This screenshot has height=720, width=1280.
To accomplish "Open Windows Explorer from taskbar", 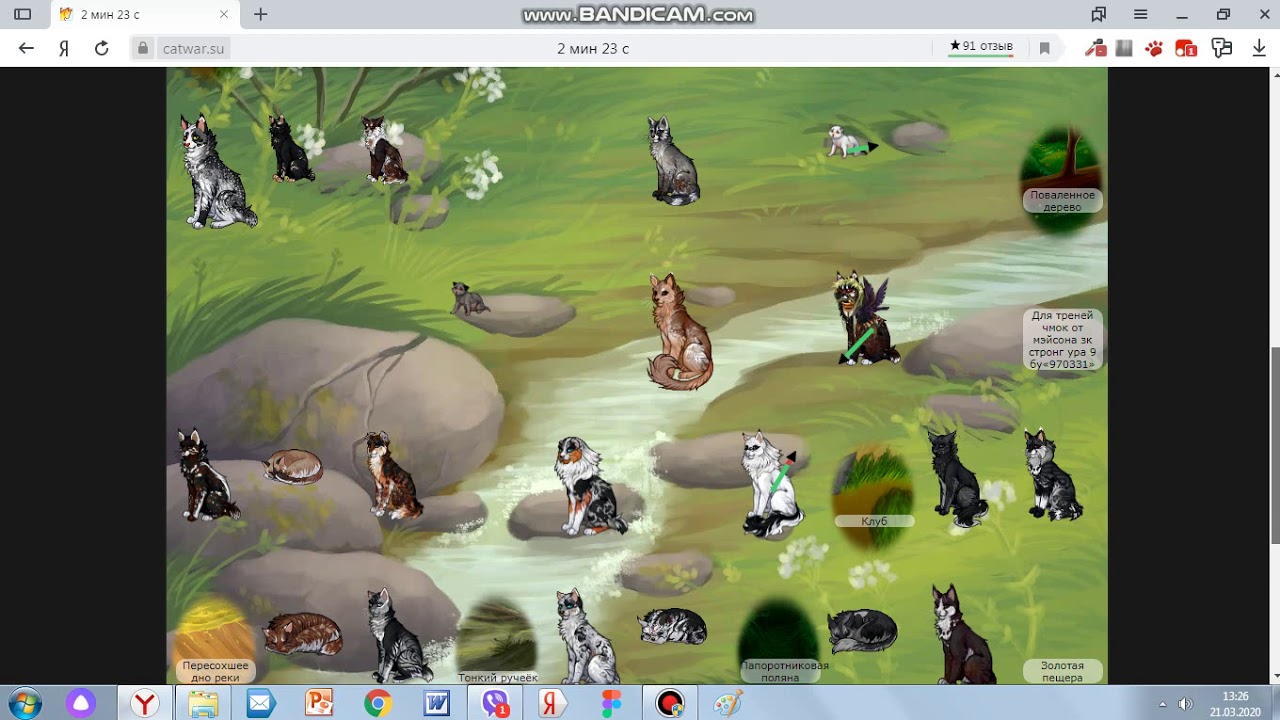I will 203,703.
